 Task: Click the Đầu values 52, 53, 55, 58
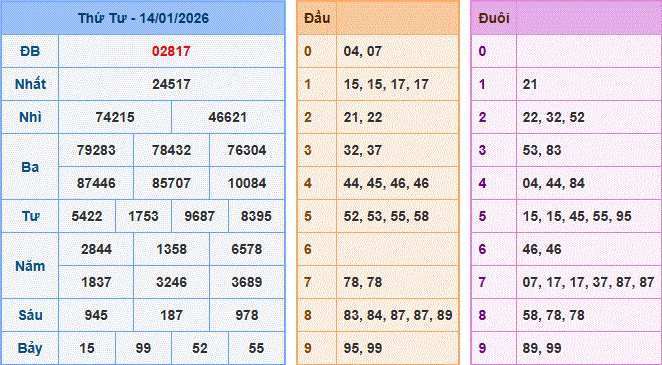(386, 216)
